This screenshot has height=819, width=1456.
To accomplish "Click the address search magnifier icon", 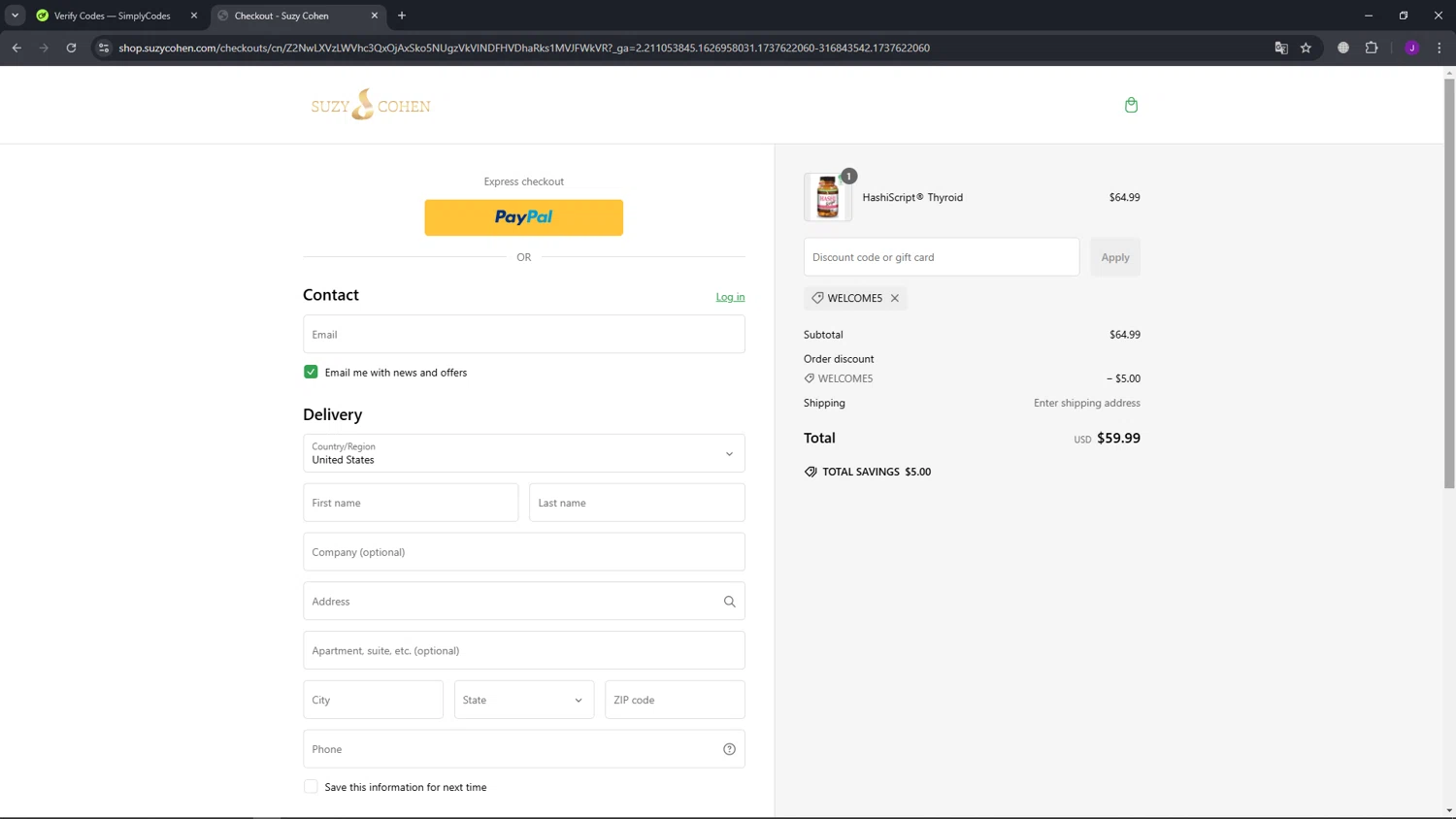I will click(729, 602).
